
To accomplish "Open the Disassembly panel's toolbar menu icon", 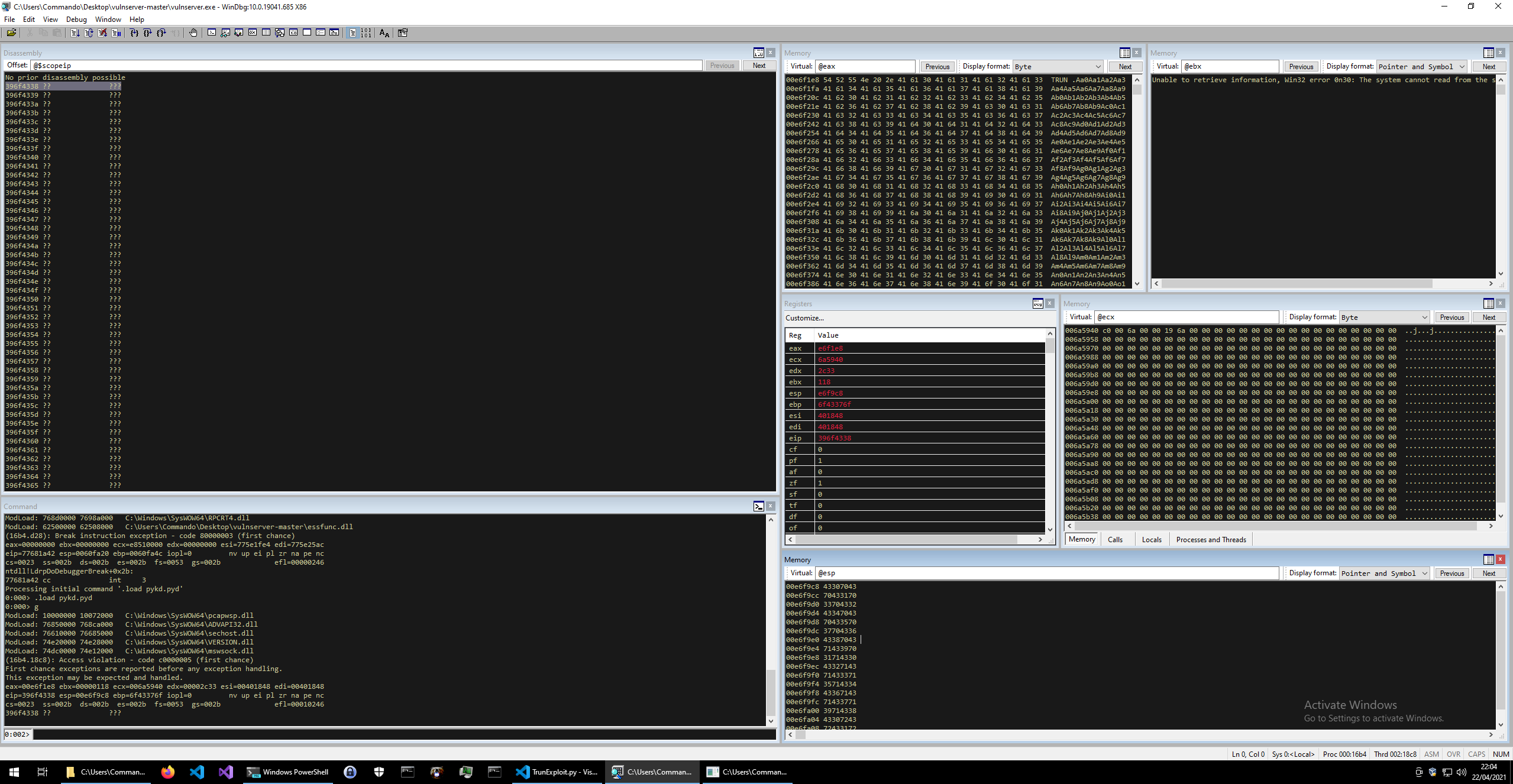I will 759,53.
